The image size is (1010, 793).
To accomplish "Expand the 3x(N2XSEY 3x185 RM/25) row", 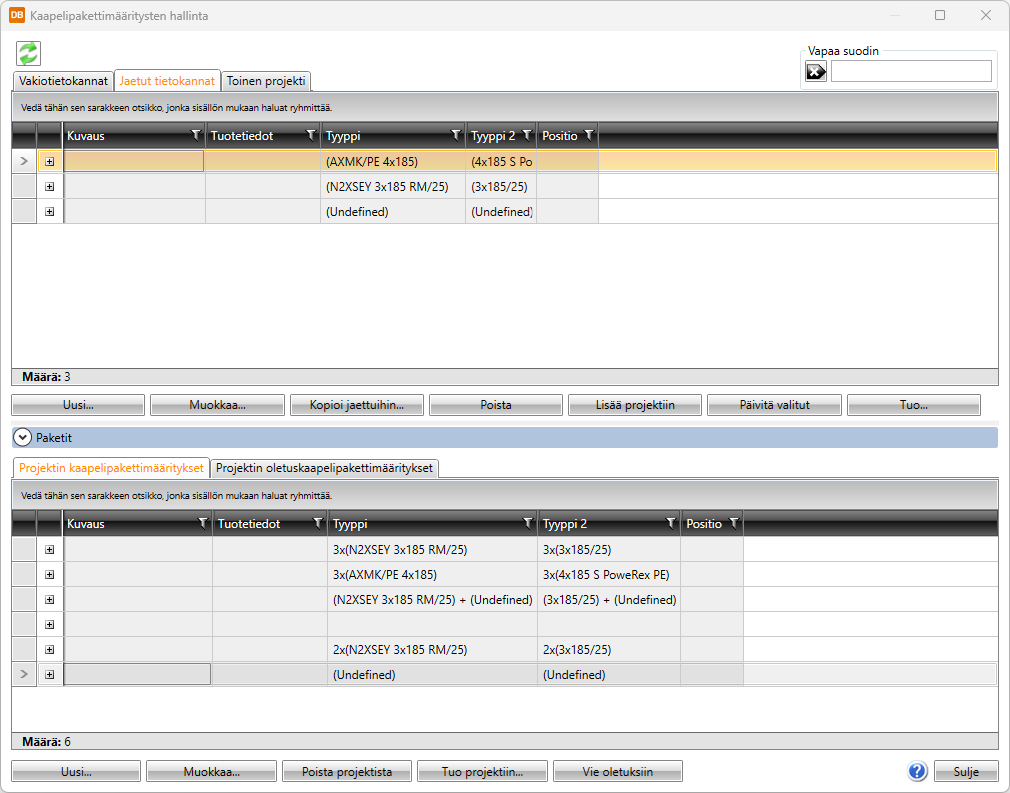I will [x=50, y=549].
